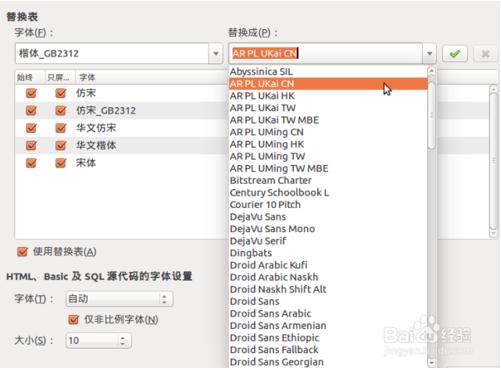Image resolution: width=501 pixels, height=370 pixels.
Task: Choose Droid Arabic Naskh font
Action: tap(328, 277)
